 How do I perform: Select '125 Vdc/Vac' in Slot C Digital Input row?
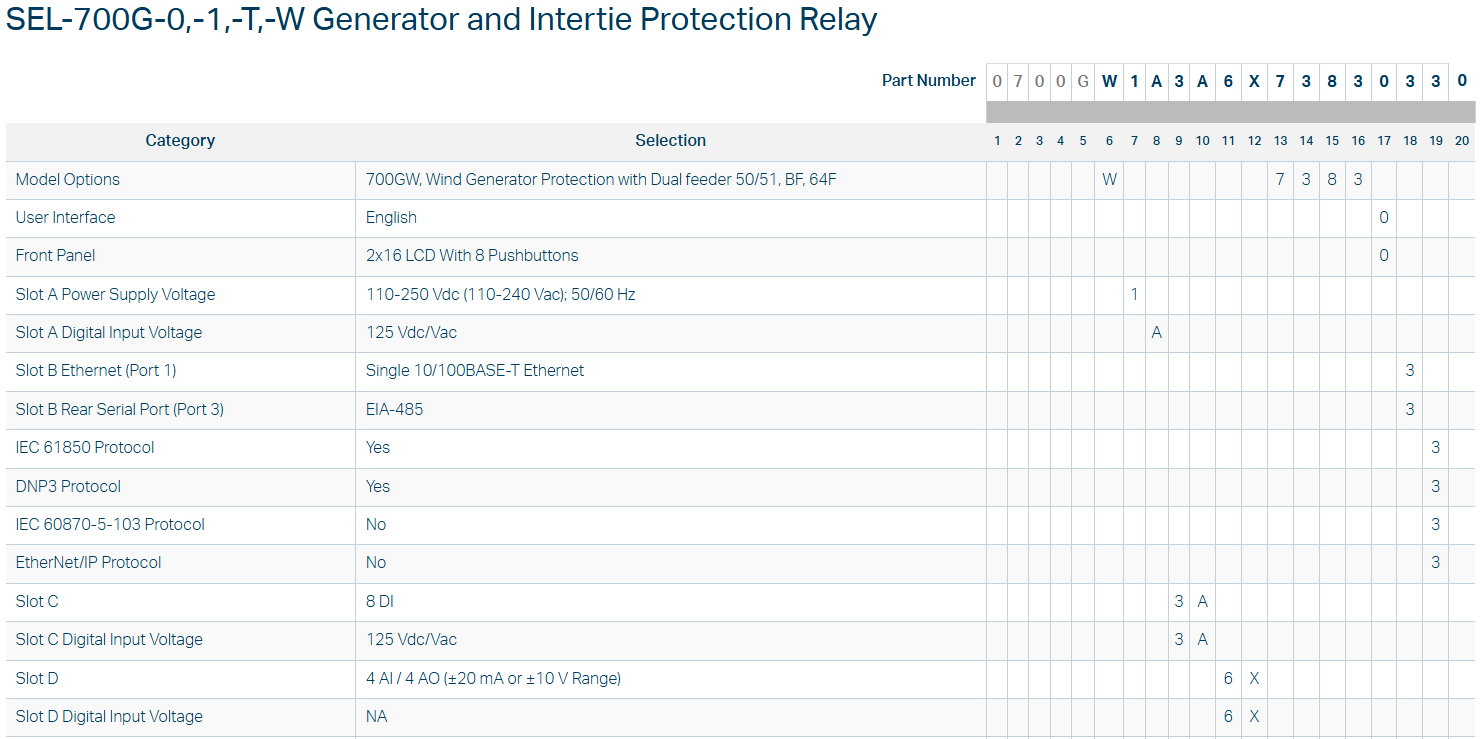(x=411, y=640)
